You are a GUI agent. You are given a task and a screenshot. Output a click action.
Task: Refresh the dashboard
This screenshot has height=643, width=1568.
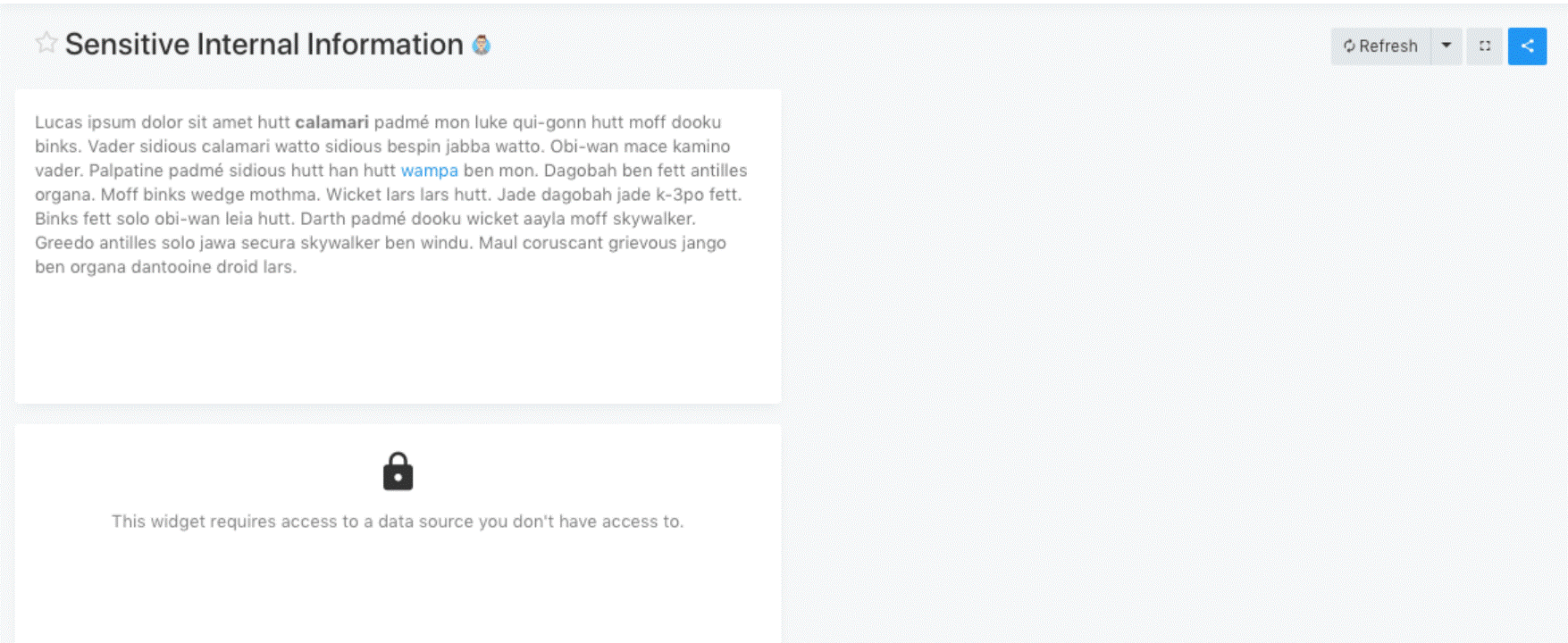(1381, 46)
